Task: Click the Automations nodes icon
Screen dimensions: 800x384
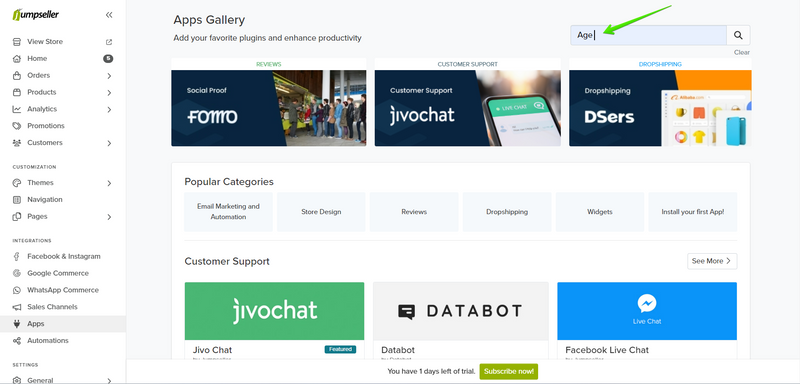Action: tap(17, 341)
